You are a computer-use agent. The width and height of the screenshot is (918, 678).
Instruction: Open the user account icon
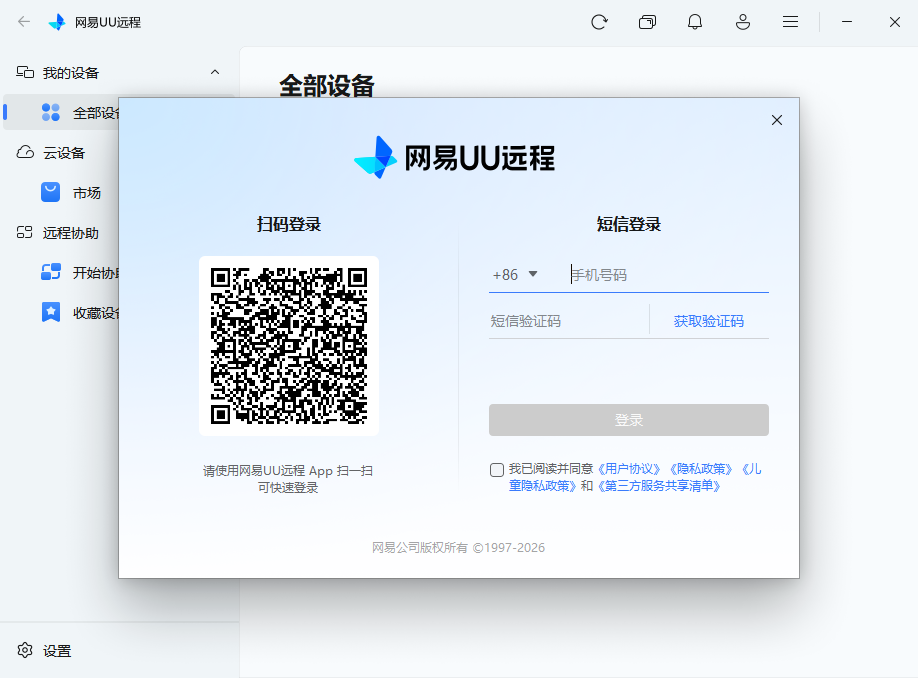743,22
